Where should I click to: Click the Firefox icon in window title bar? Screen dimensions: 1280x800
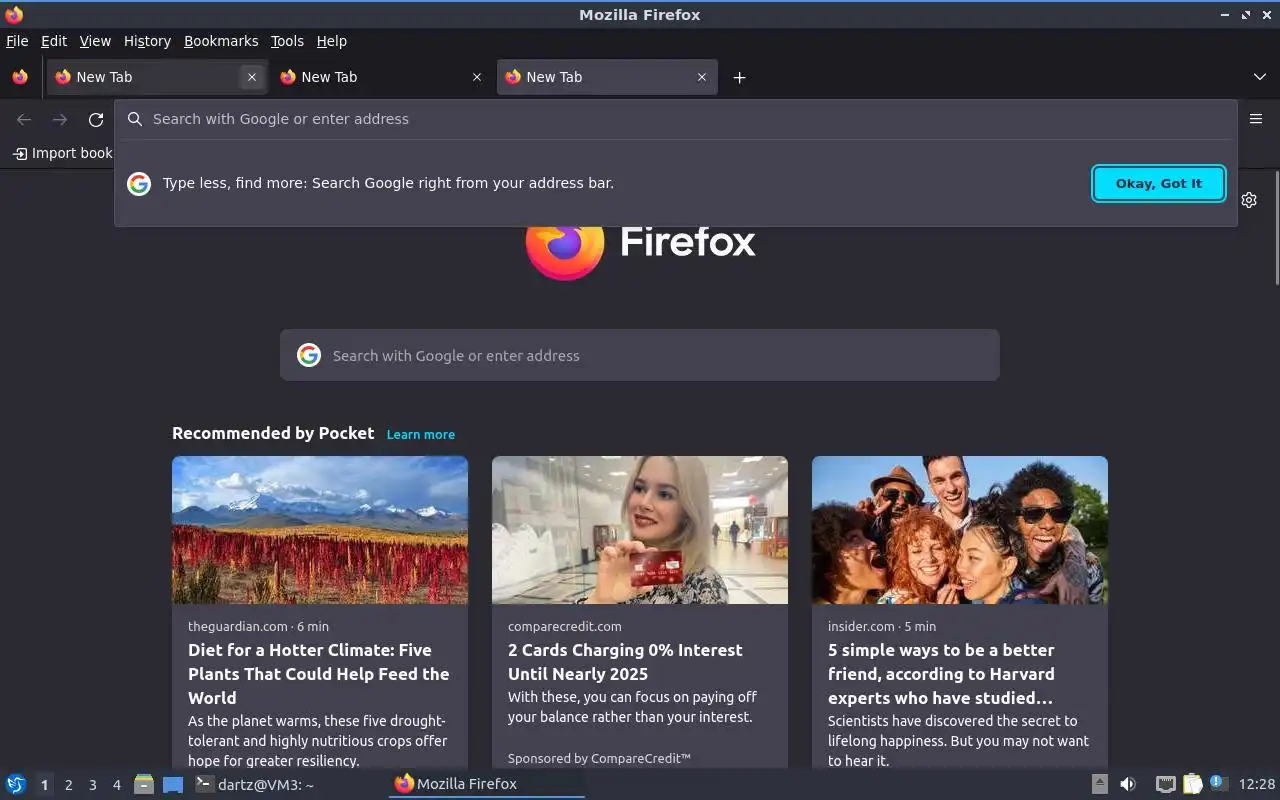(14, 14)
